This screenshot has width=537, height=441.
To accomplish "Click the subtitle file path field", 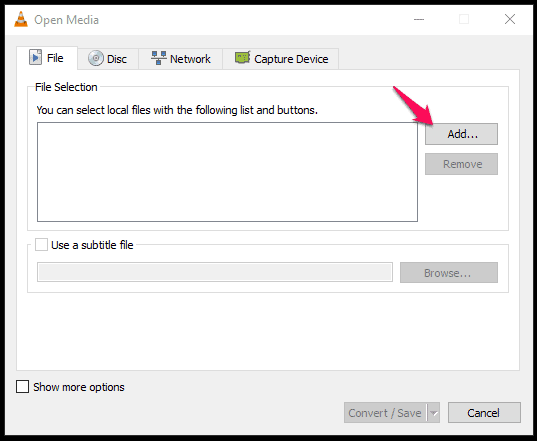I will tap(215, 273).
